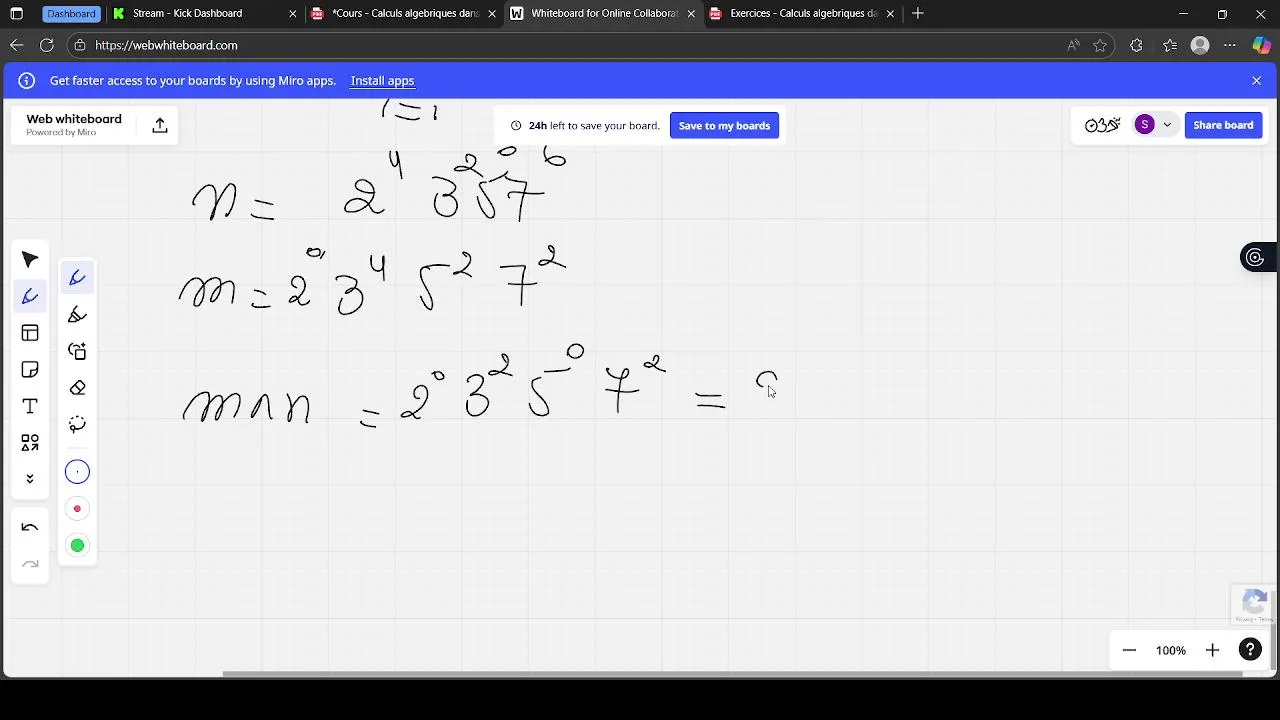Screen dimensions: 1280x720
Task: Open the browser profile avatar
Action: (1201, 45)
